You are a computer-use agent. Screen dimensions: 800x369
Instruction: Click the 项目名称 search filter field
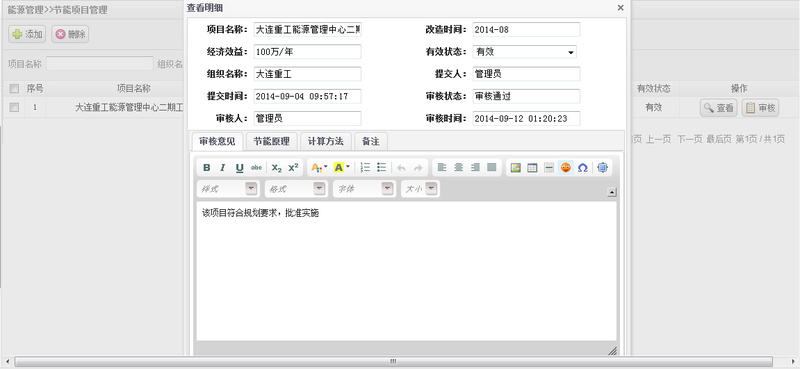(x=99, y=64)
